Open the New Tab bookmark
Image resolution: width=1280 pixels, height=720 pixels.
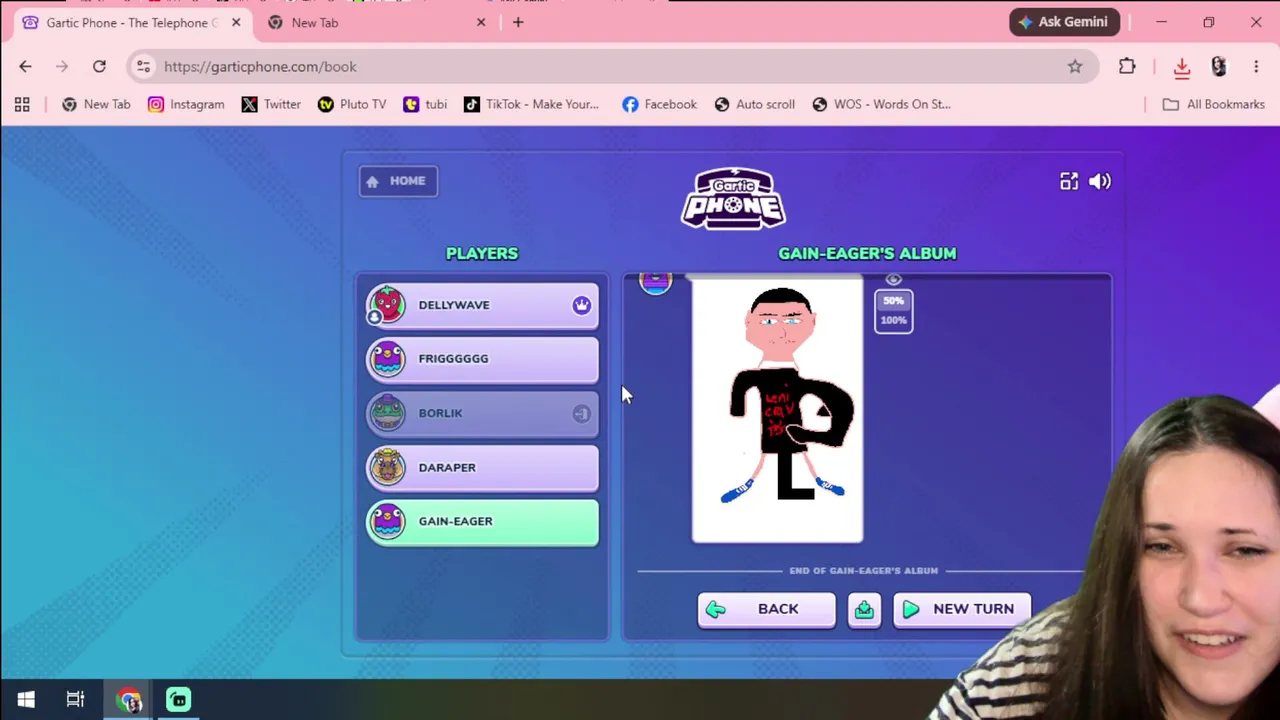coord(96,104)
